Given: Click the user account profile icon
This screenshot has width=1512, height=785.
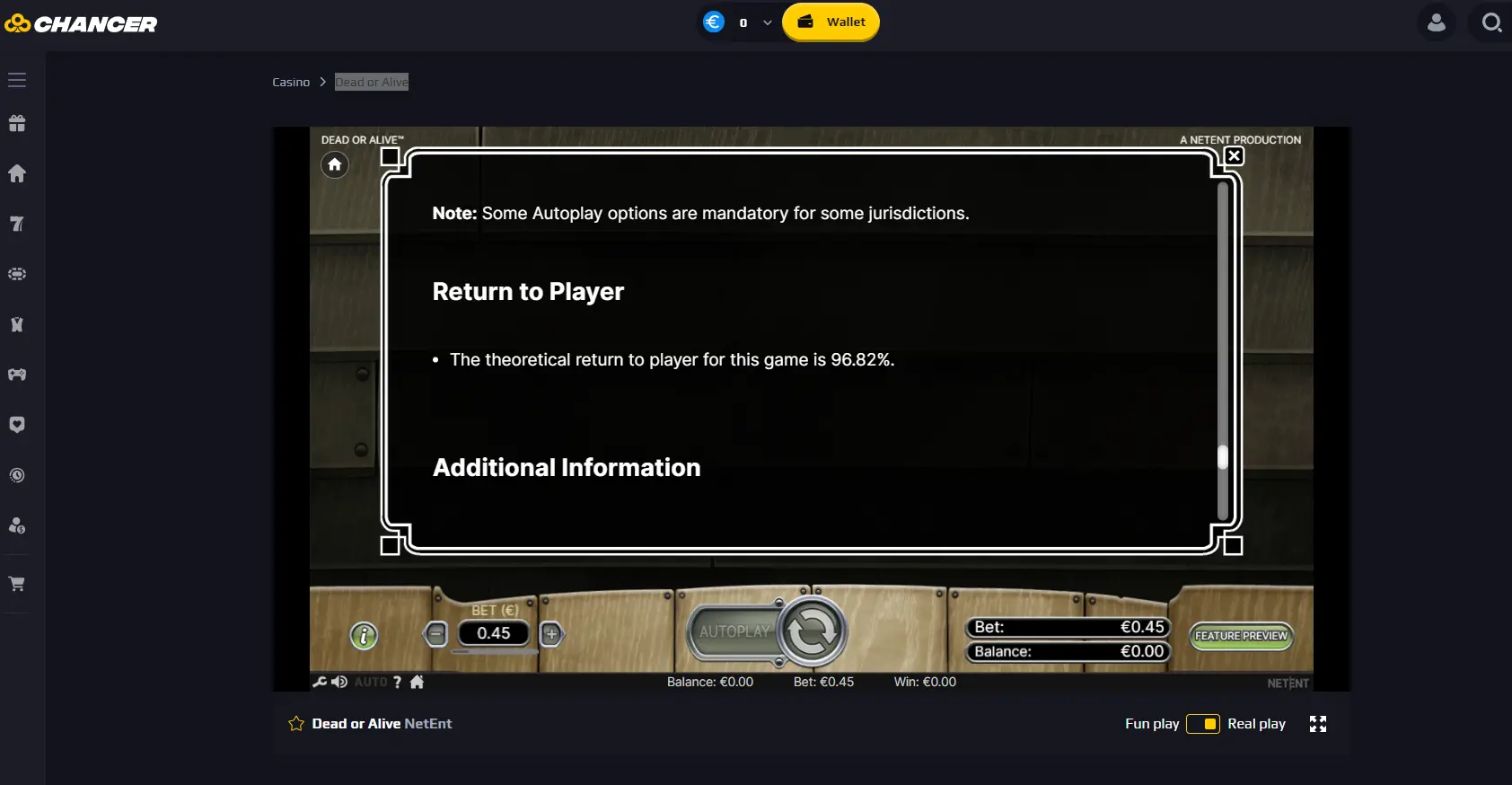Looking at the screenshot, I should [1437, 22].
